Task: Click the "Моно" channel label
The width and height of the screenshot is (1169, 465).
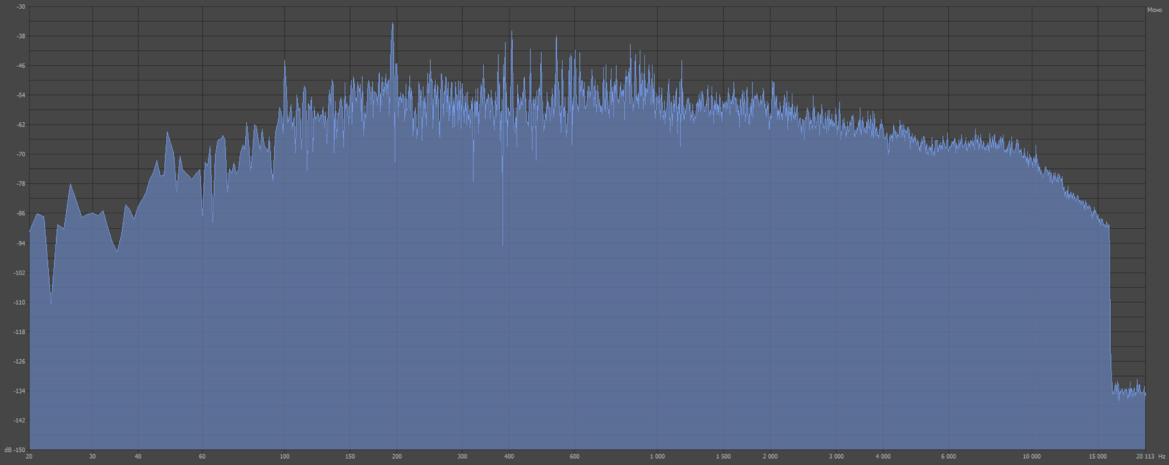Action: pos(1154,10)
